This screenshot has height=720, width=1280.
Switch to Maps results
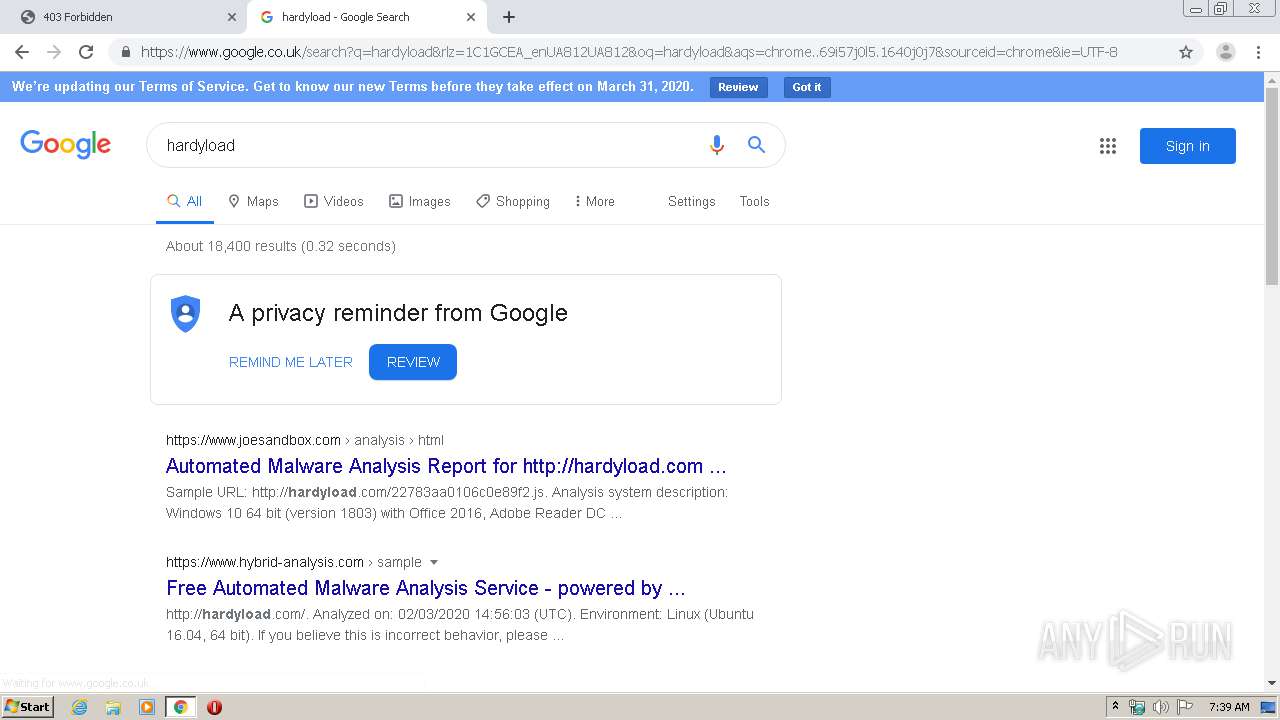(x=253, y=201)
